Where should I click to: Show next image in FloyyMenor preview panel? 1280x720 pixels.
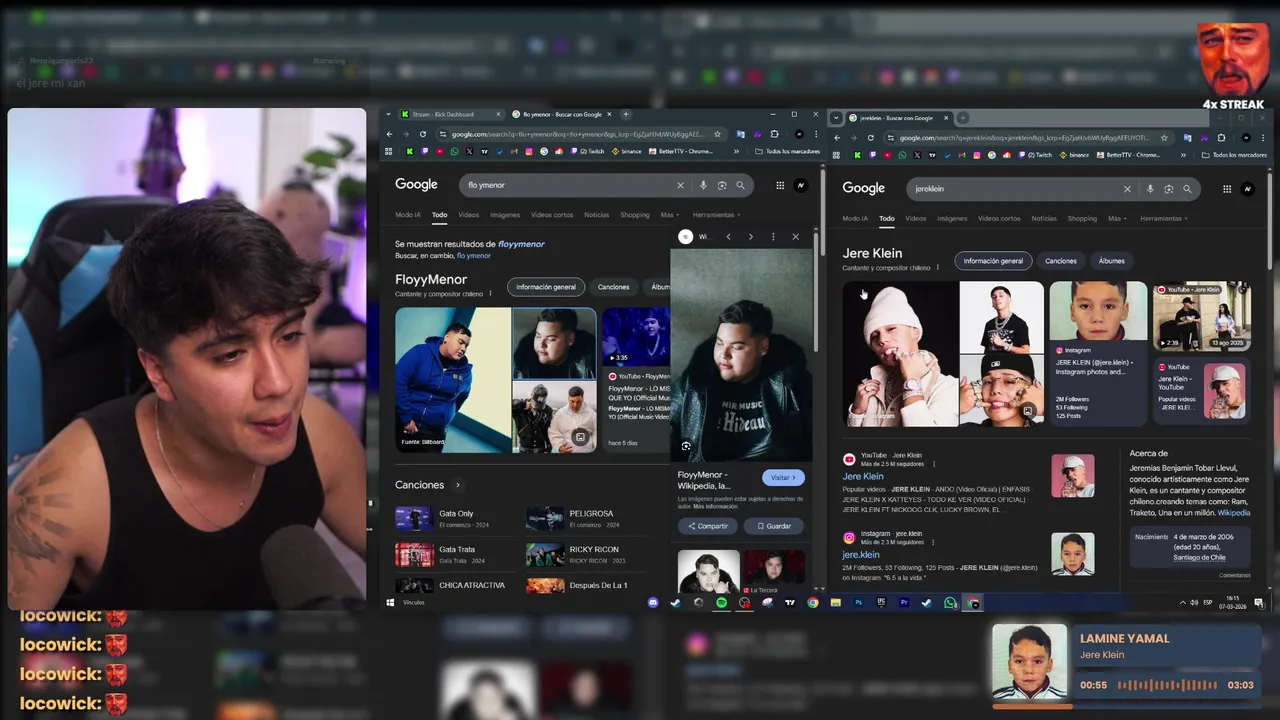[x=750, y=237]
